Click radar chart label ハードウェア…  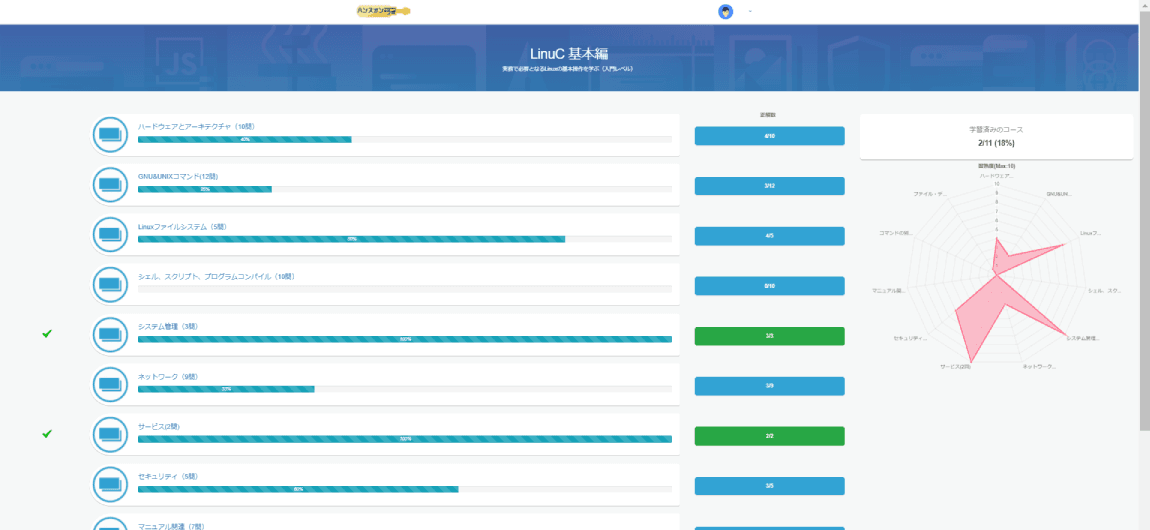click(x=996, y=176)
